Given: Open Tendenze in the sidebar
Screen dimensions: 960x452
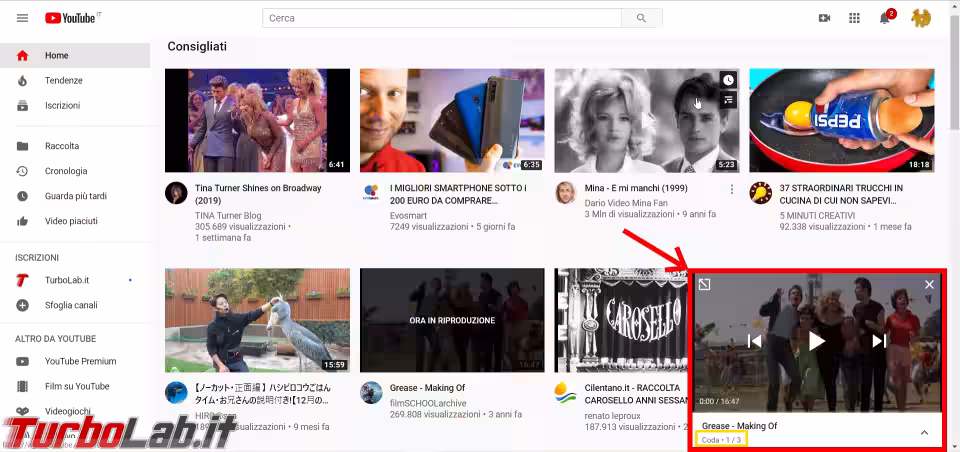Looking at the screenshot, I should (x=75, y=80).
